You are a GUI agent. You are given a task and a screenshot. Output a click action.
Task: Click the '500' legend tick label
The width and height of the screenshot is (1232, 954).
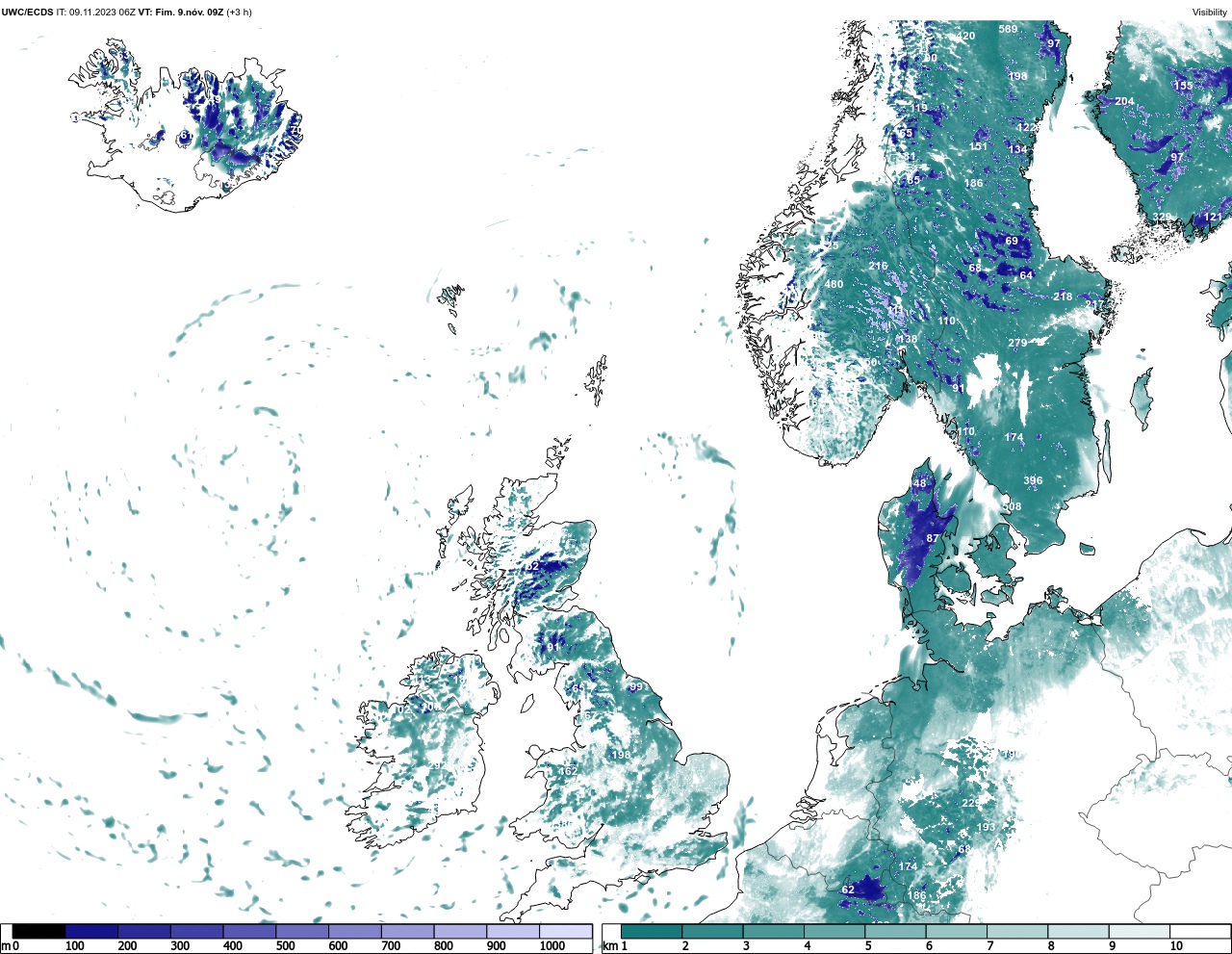(285, 946)
